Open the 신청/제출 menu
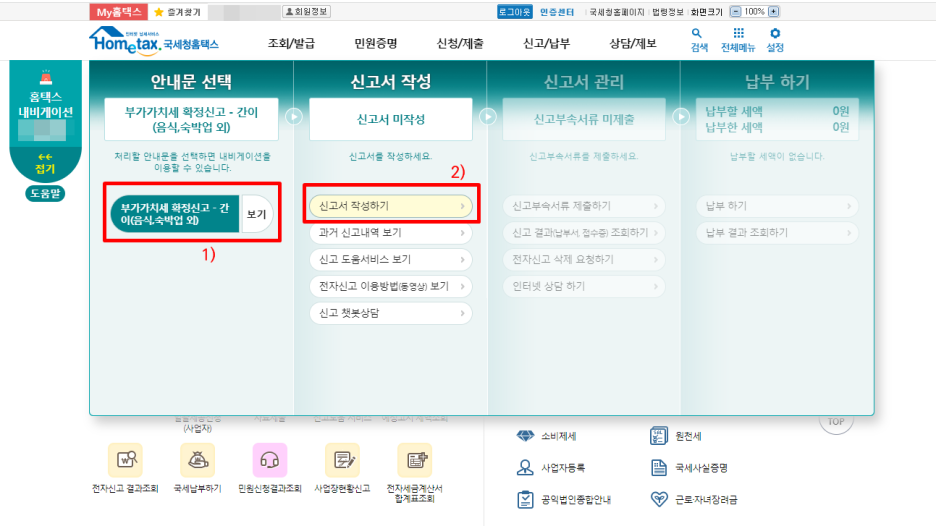The width and height of the screenshot is (936, 526). [460, 43]
